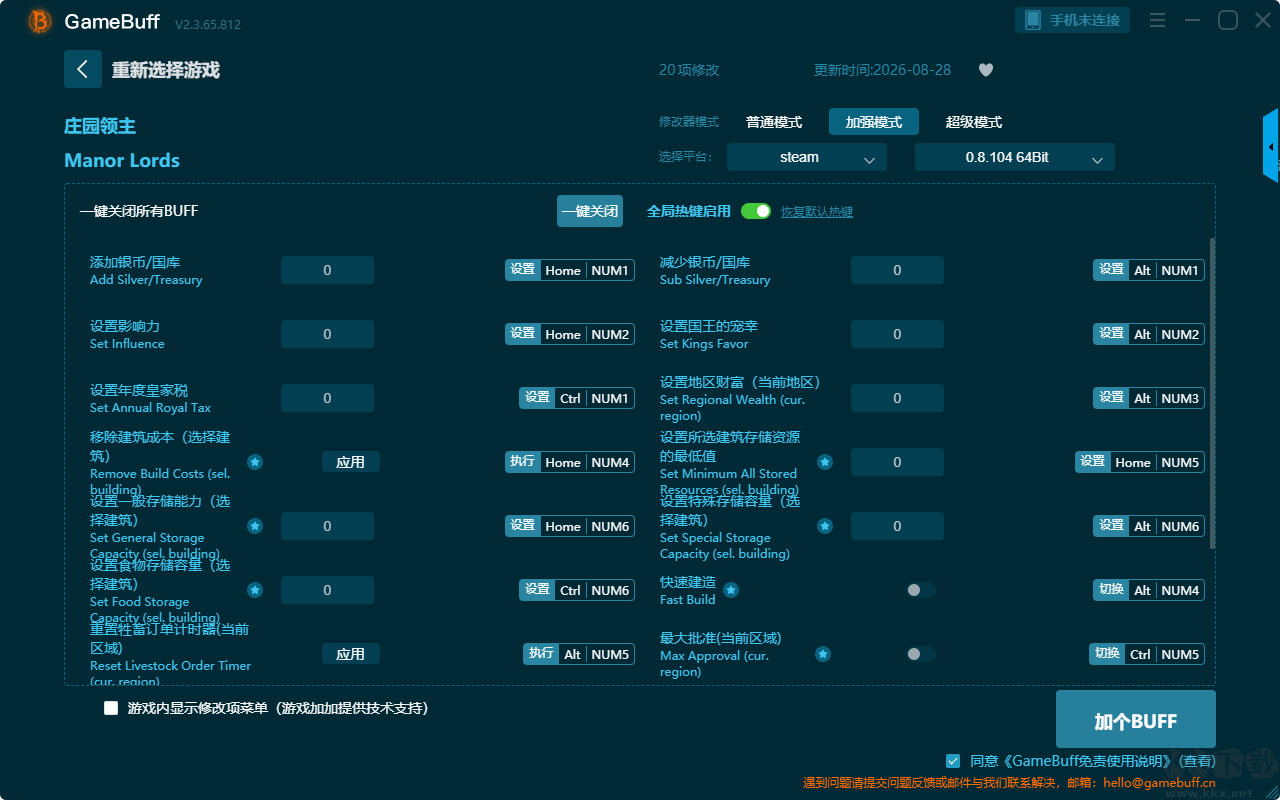Check the 游戏内显示修改项菜单 checkbox
1280x800 pixels.
pyautogui.click(x=111, y=708)
